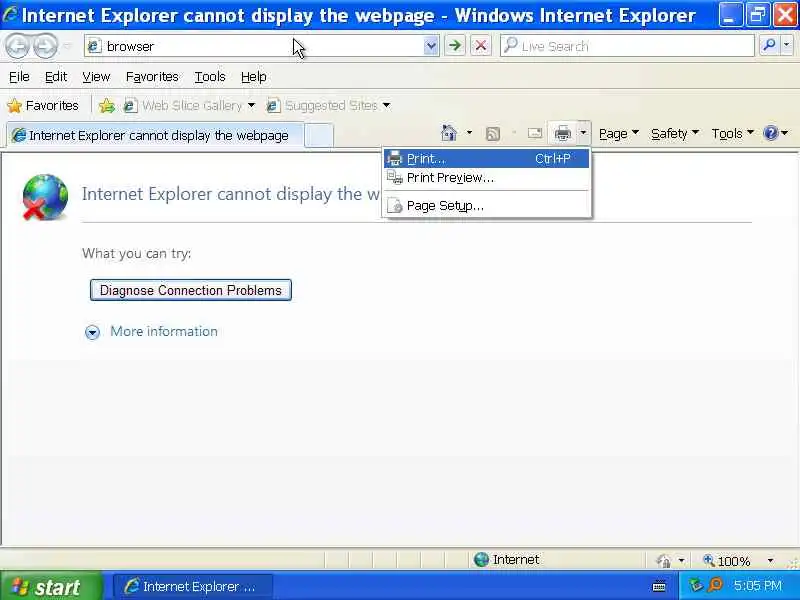Image resolution: width=800 pixels, height=600 pixels.
Task: Click the Internet Explorer taskbar button
Action: (193, 586)
